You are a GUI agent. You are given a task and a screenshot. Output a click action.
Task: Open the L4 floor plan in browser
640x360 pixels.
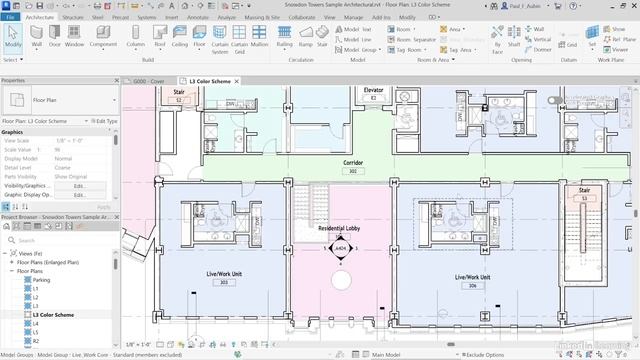36,324
